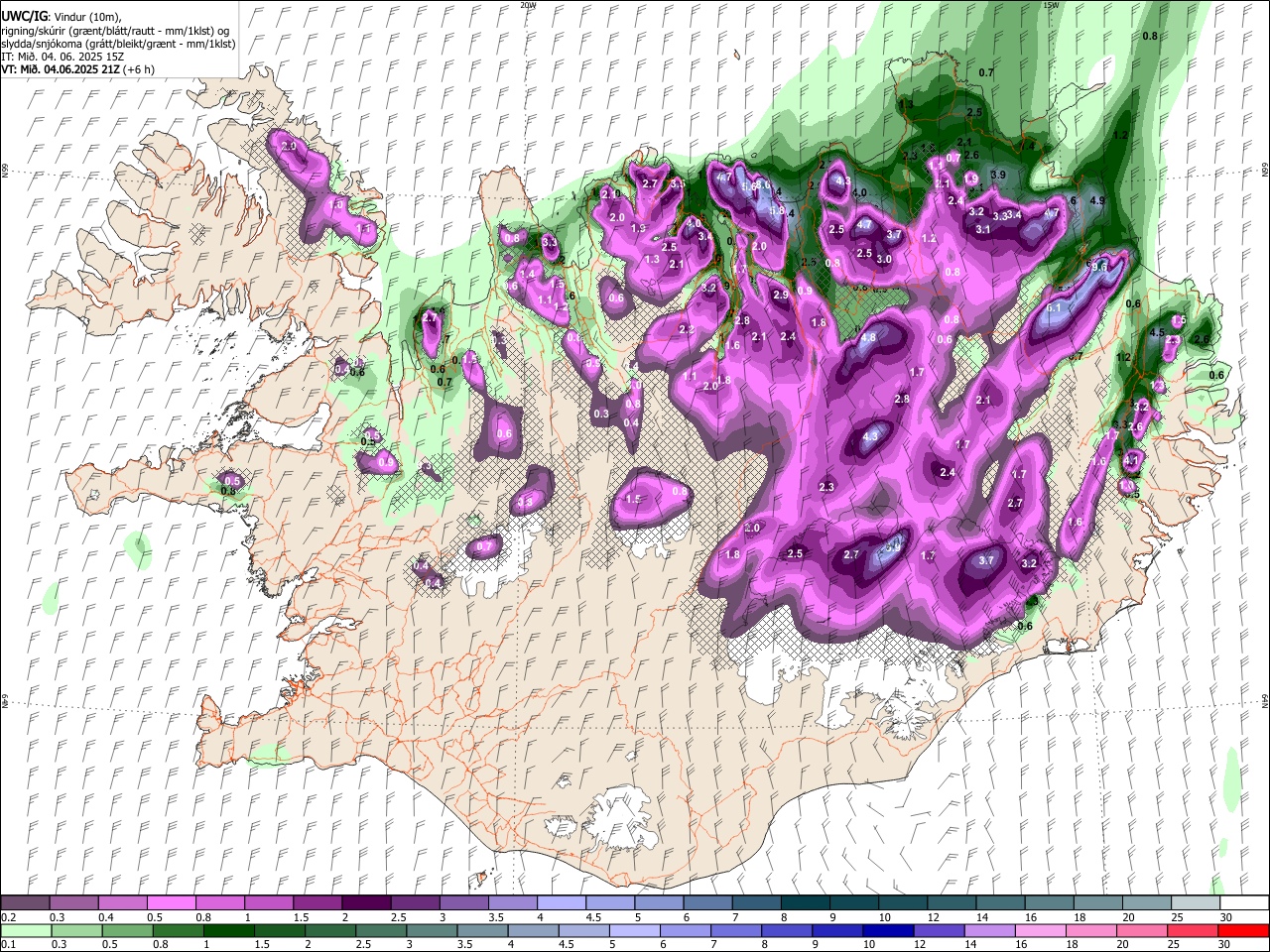
Task: Click the light lavender snow swatch between 4 and 4.5
Action: click(x=560, y=903)
